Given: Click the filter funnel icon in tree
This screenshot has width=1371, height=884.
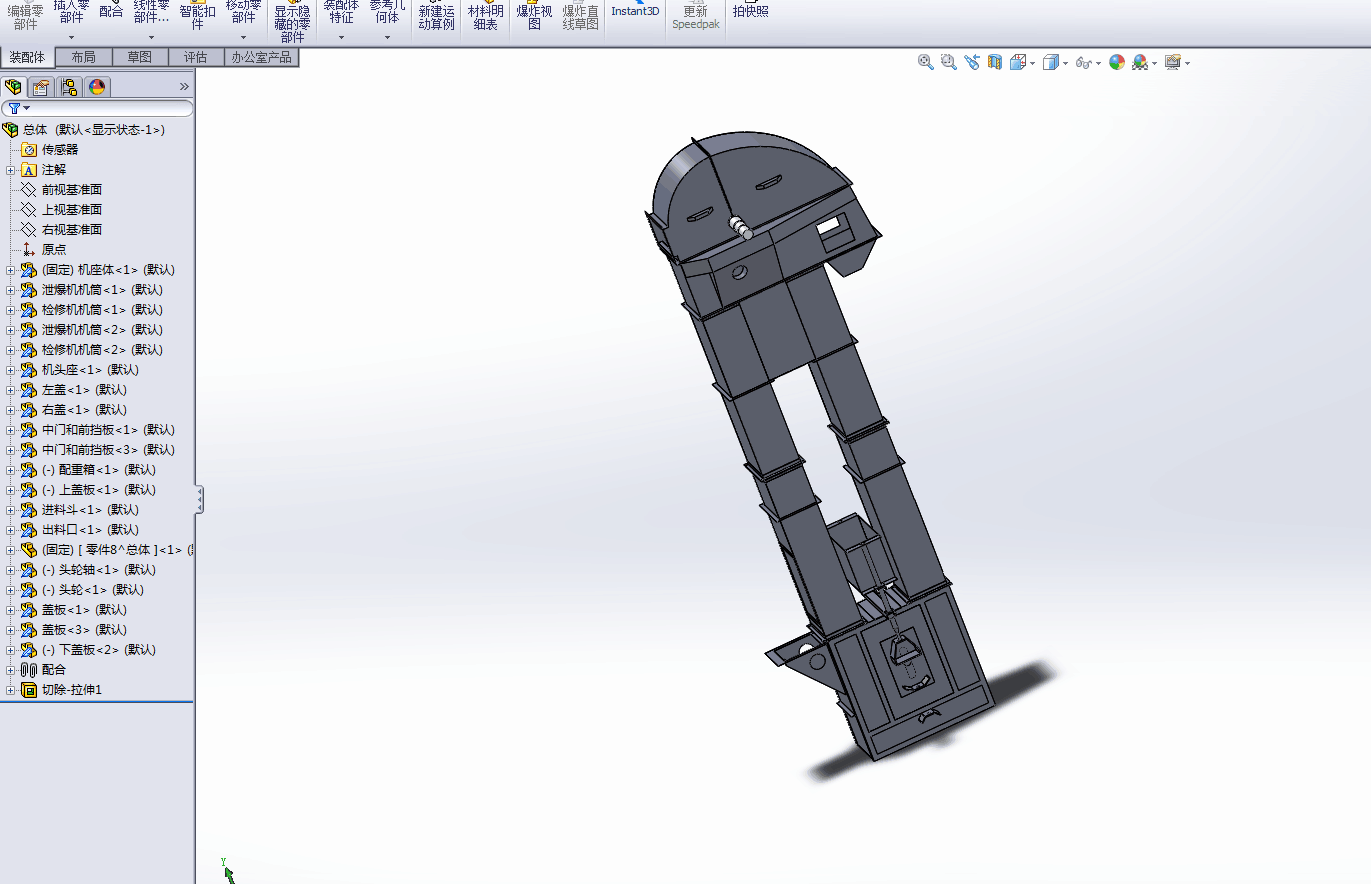Looking at the screenshot, I should point(14,108).
